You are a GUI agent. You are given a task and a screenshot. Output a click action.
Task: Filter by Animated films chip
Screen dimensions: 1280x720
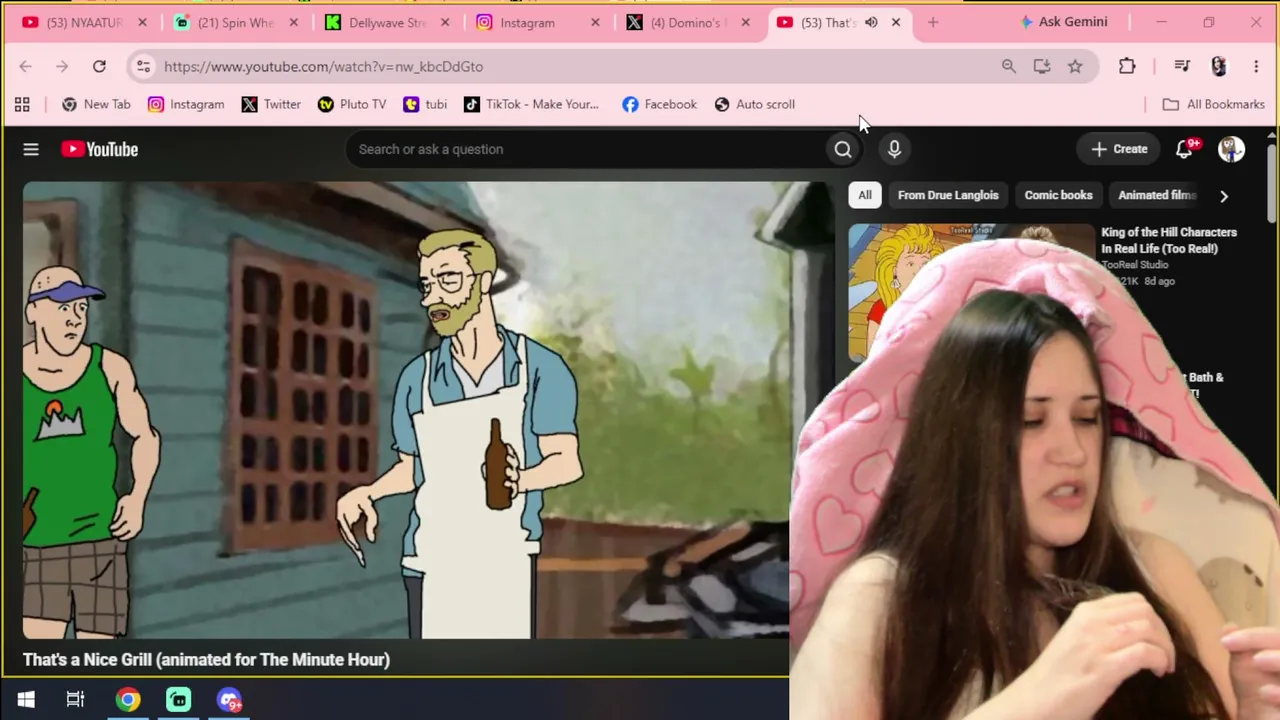pyautogui.click(x=1156, y=195)
